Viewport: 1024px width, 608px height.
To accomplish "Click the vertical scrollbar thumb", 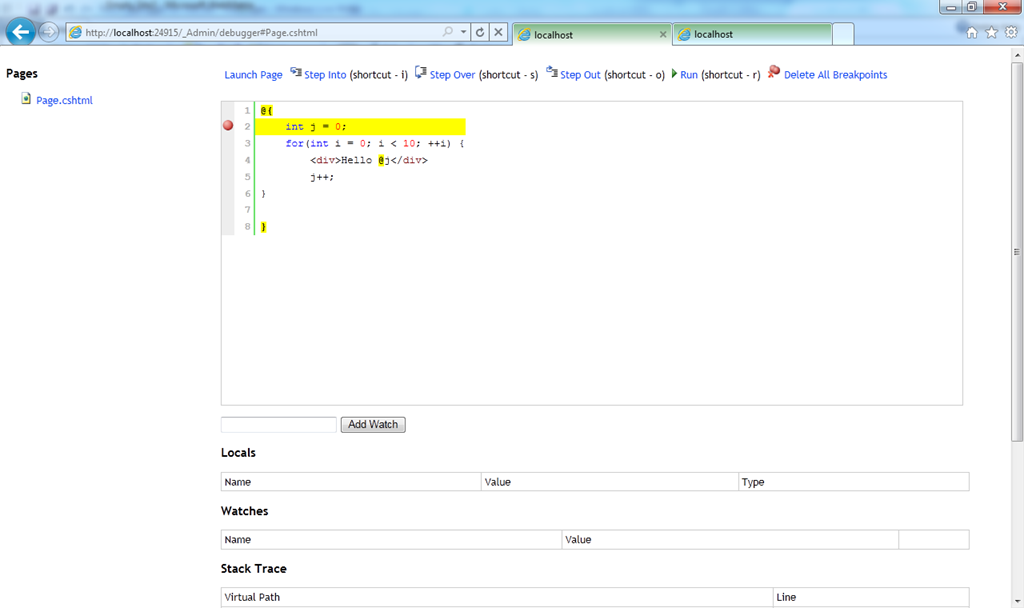I will coord(1017,252).
